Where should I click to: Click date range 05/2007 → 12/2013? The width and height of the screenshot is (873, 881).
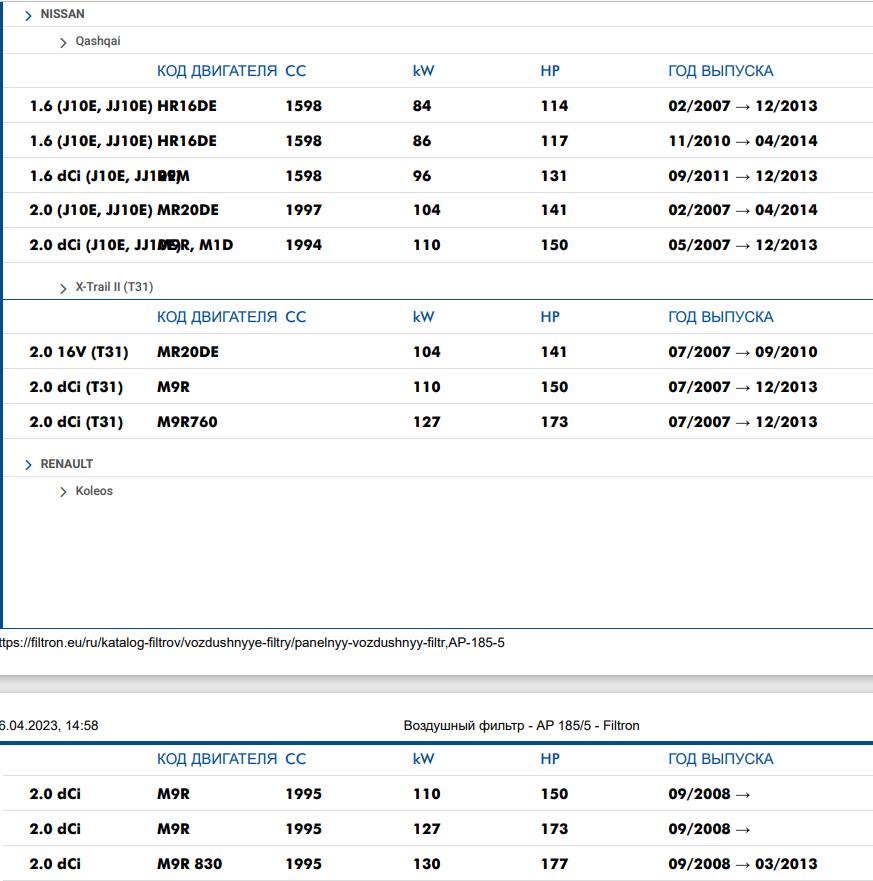point(743,245)
